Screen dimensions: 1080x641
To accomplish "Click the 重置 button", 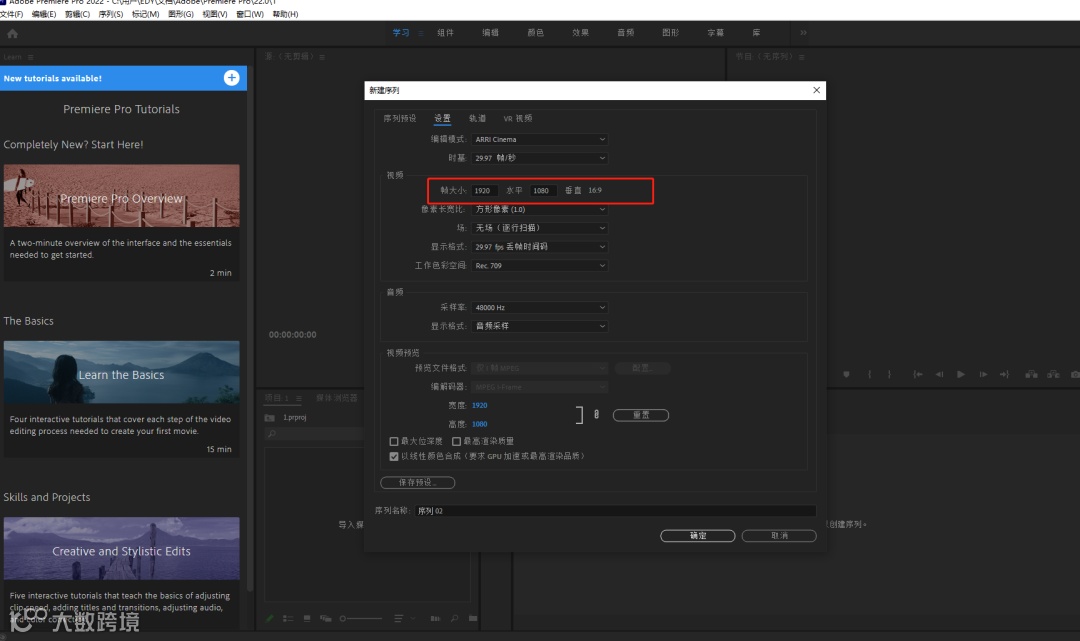I will [x=641, y=415].
